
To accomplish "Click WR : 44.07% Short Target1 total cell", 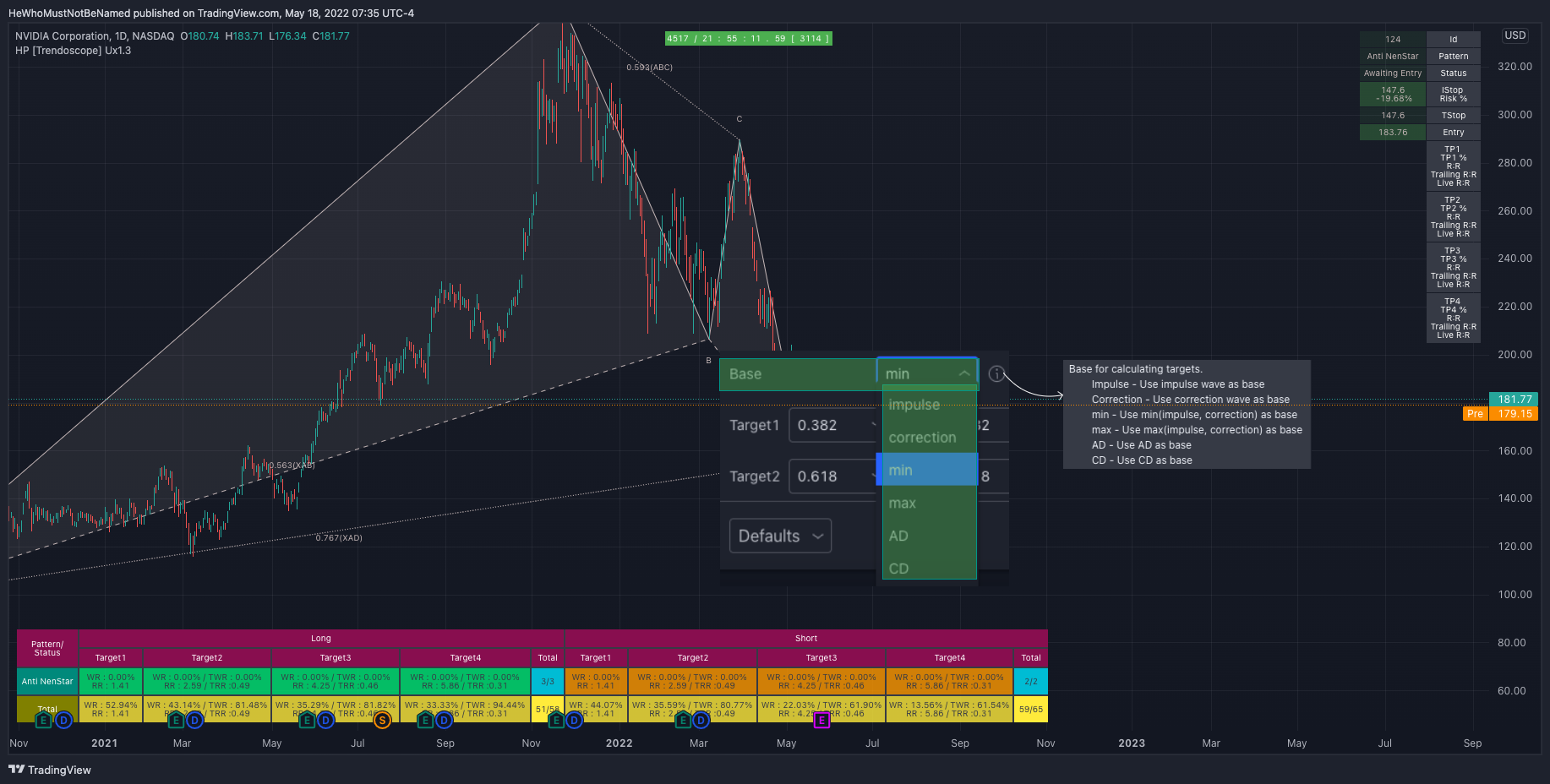I will [x=596, y=709].
